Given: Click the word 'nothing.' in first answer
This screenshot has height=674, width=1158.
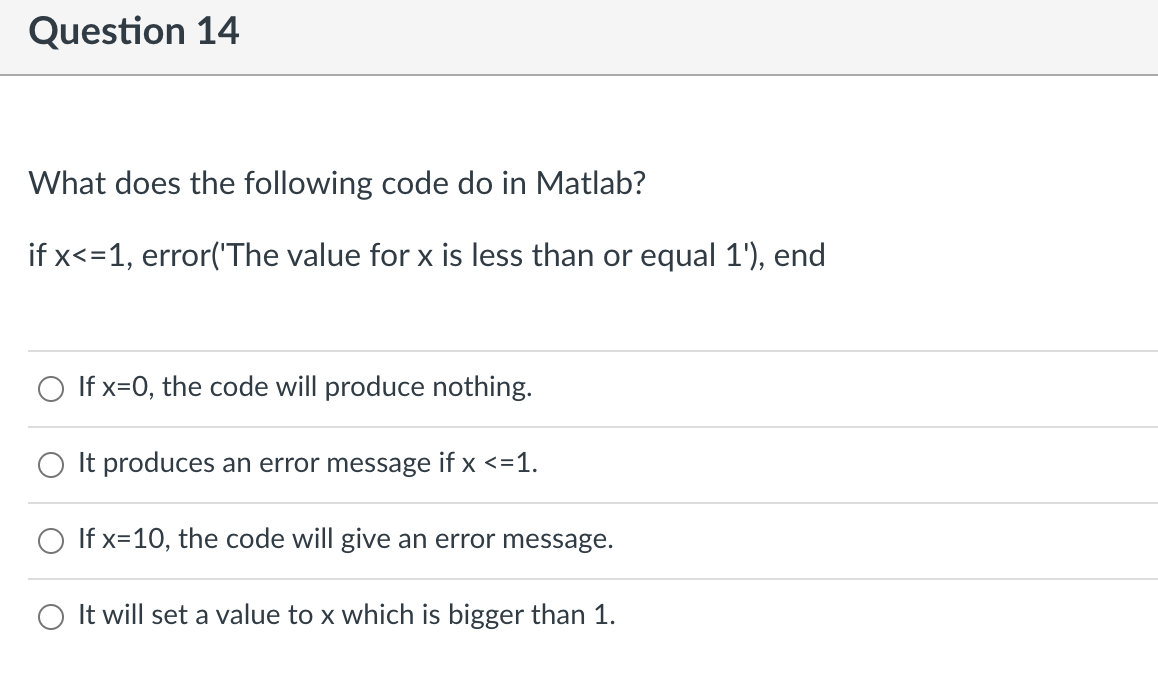Looking at the screenshot, I should click(482, 387).
